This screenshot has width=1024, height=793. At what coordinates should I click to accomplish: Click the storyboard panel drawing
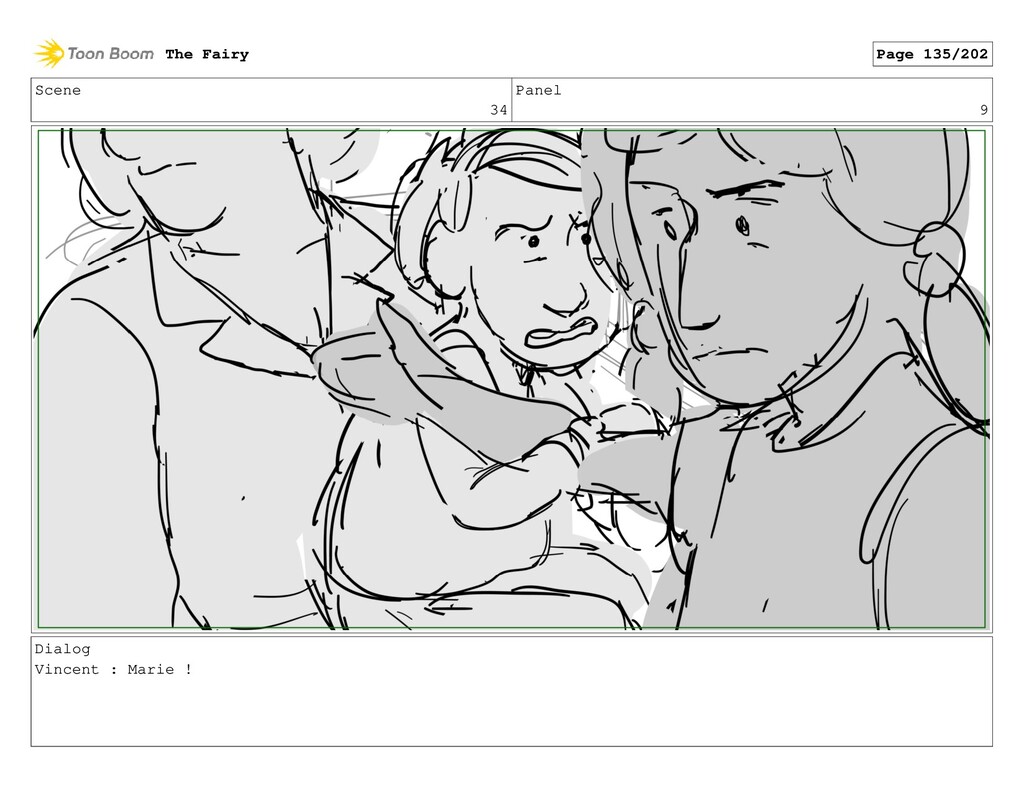pos(511,379)
